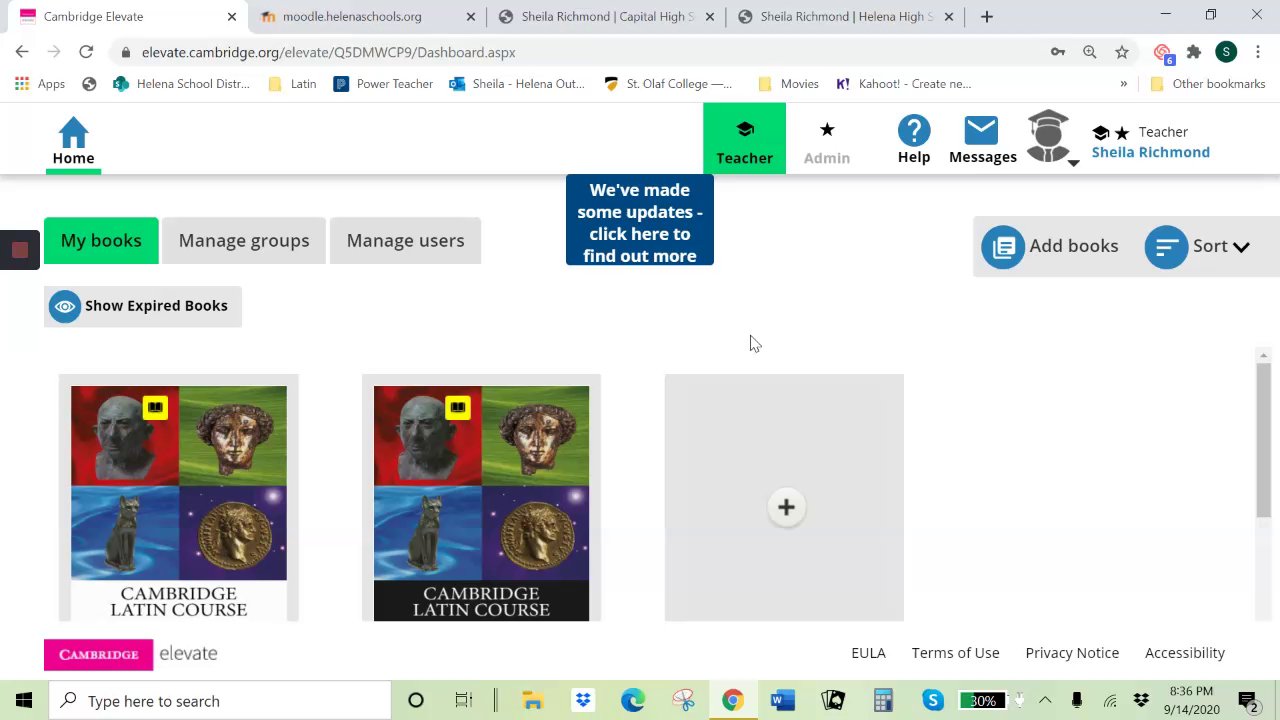The image size is (1280, 720).
Task: Click Add books button
Action: click(1049, 246)
